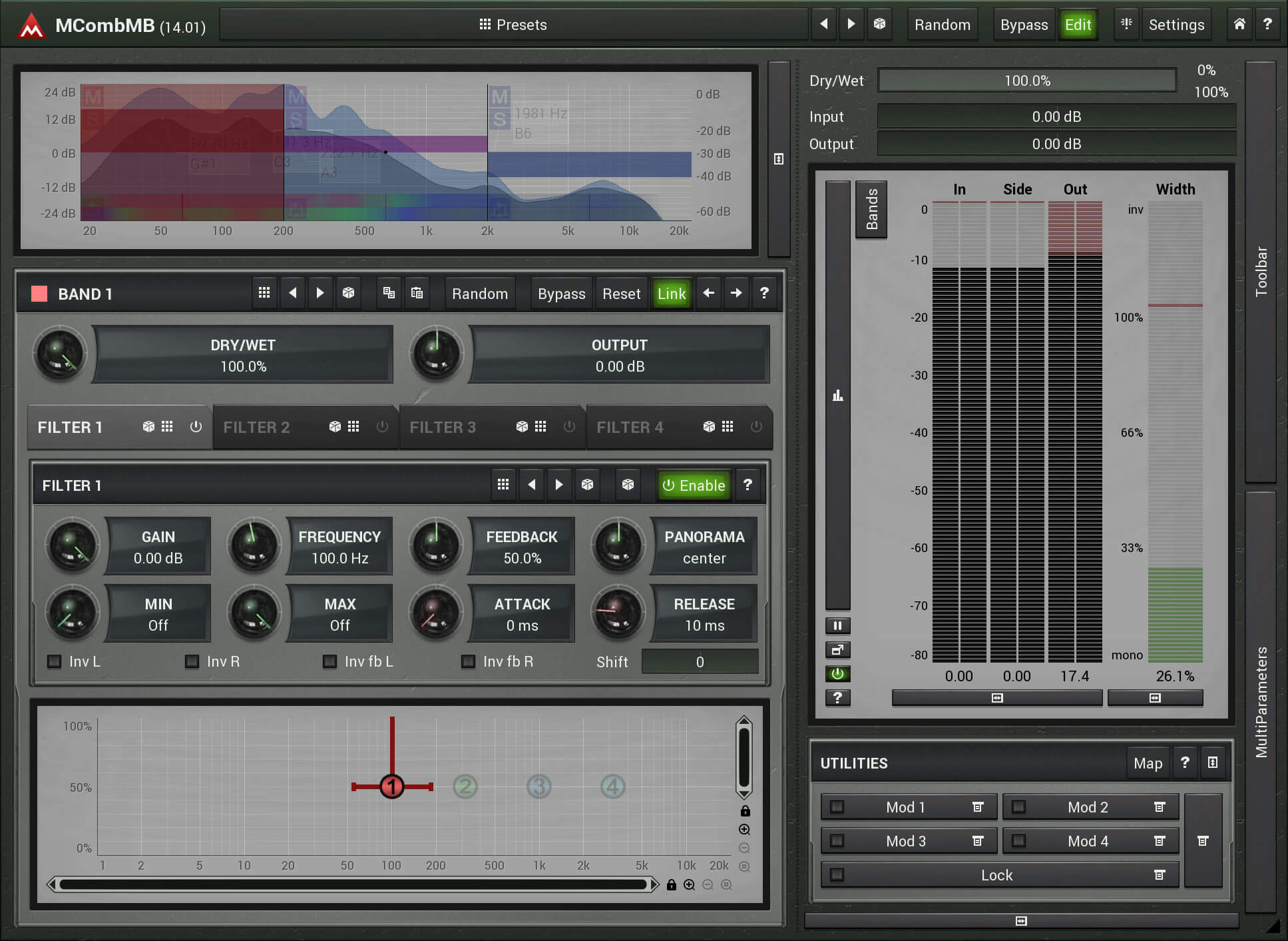
Task: Click the global Random button
Action: (x=942, y=25)
